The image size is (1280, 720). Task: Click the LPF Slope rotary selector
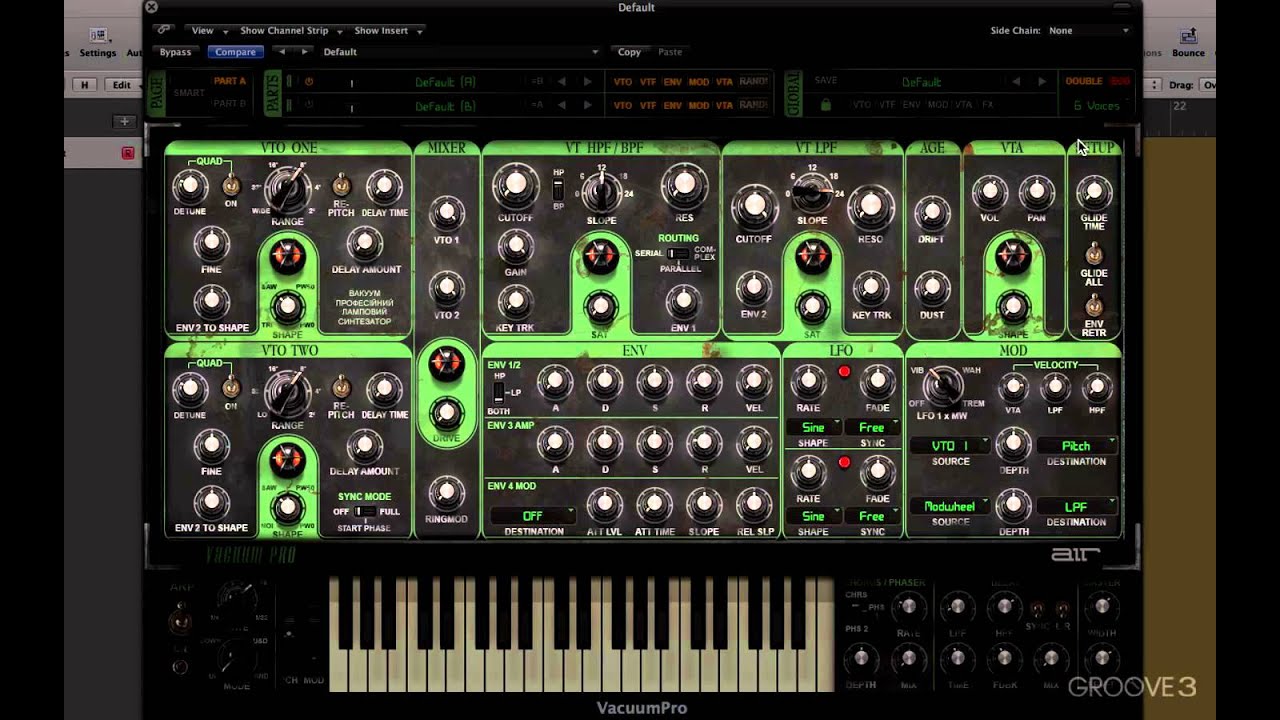pos(811,191)
